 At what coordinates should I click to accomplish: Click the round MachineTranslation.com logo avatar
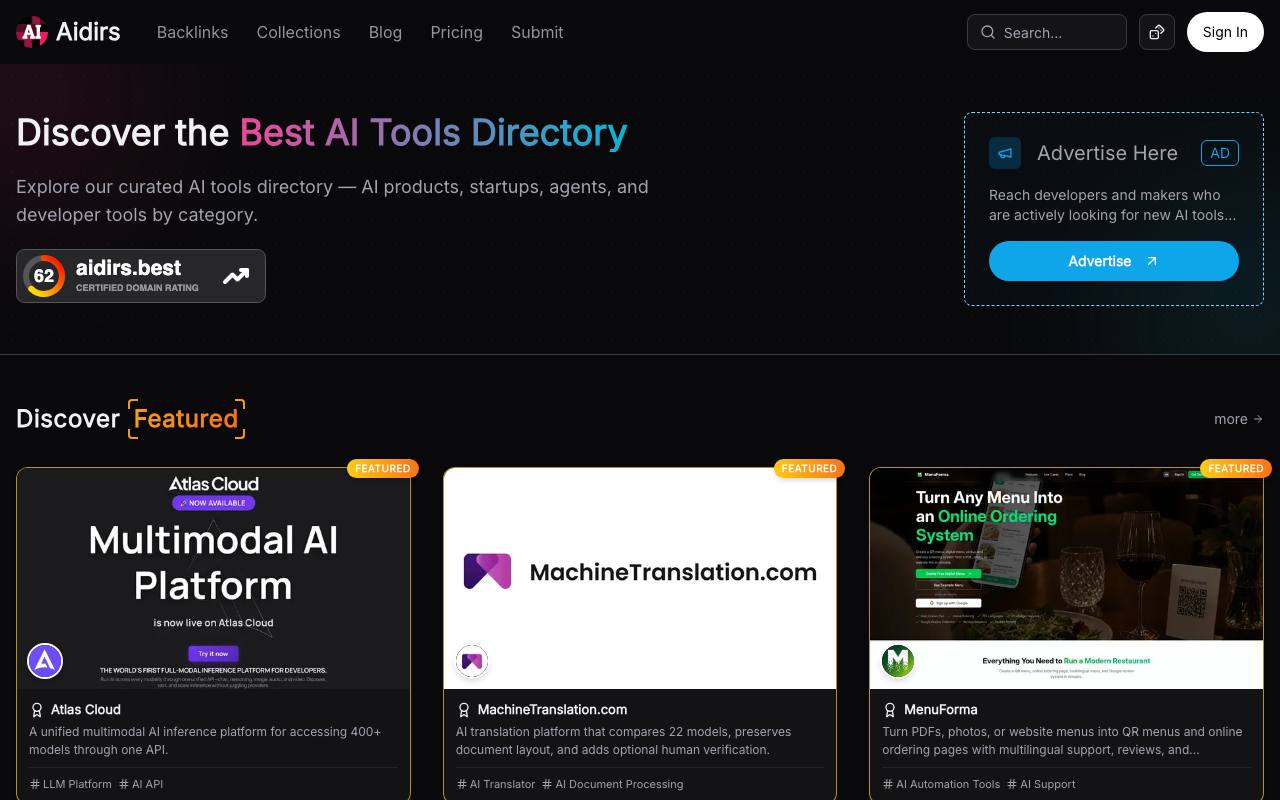[472, 661]
